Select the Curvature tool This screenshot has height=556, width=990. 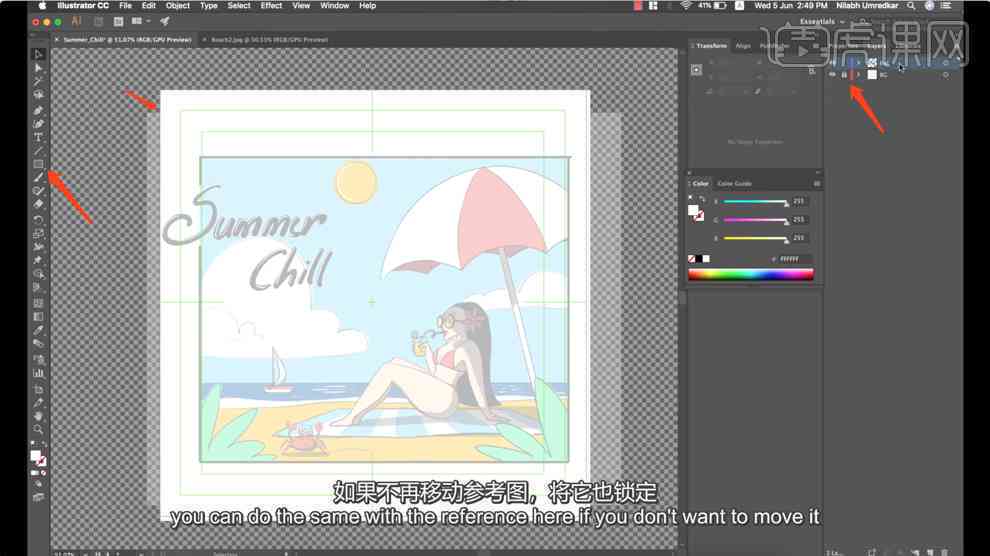tap(39, 124)
